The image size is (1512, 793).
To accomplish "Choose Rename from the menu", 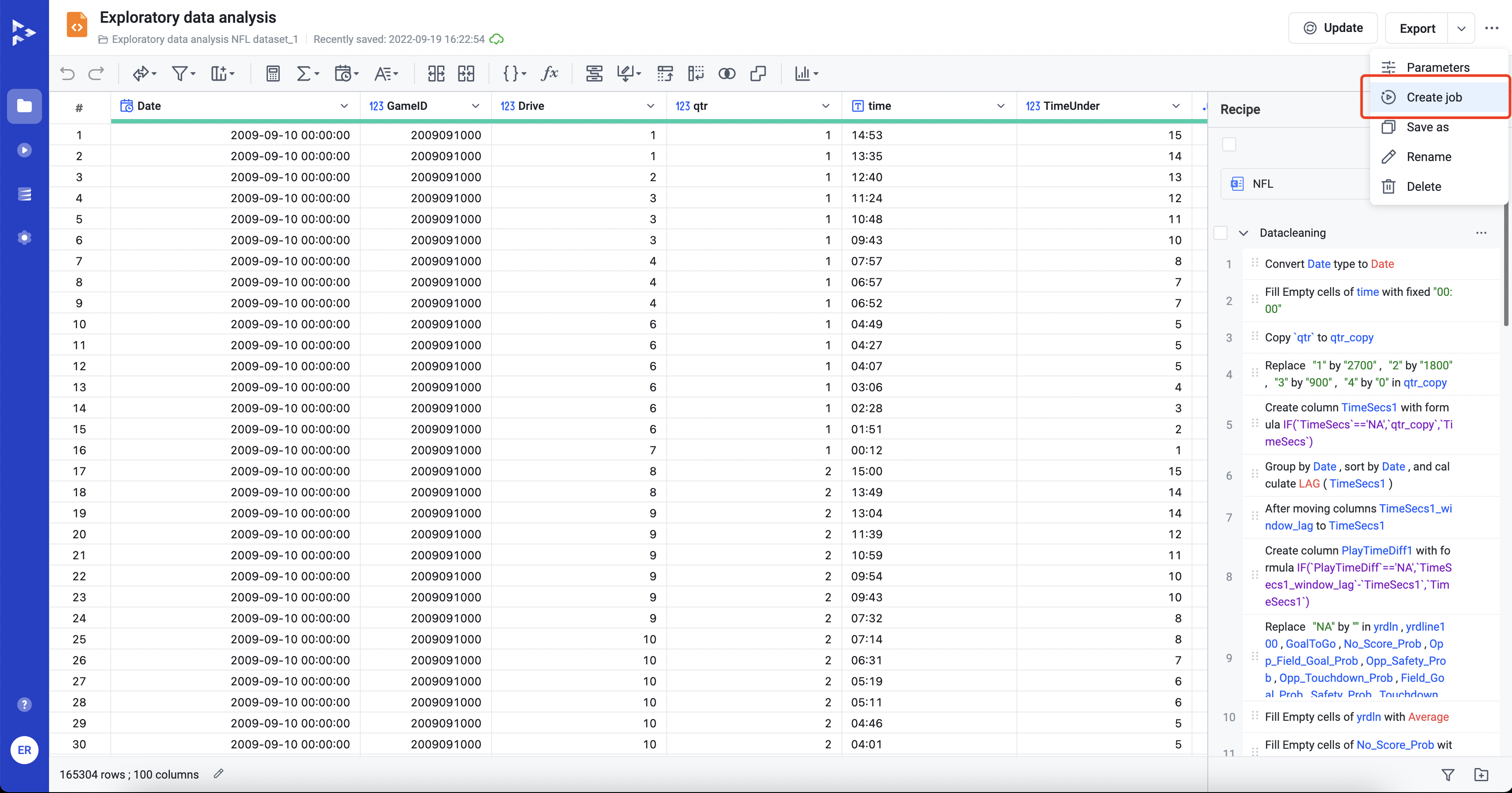I will [x=1438, y=157].
